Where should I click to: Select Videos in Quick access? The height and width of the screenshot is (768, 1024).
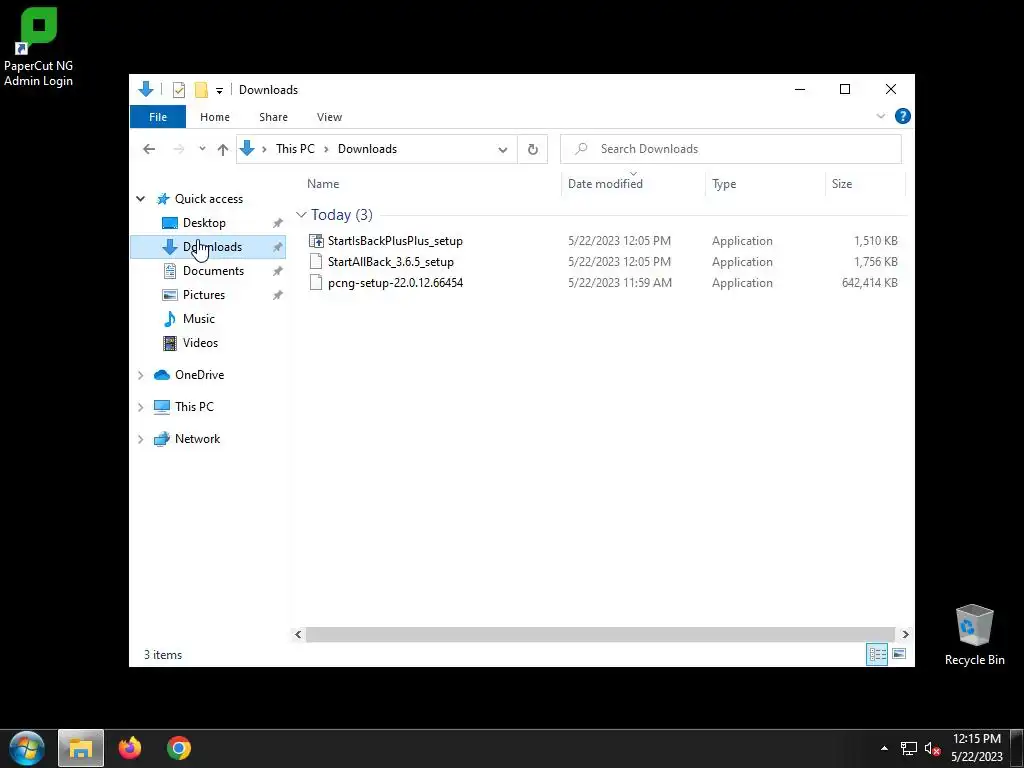[x=200, y=343]
